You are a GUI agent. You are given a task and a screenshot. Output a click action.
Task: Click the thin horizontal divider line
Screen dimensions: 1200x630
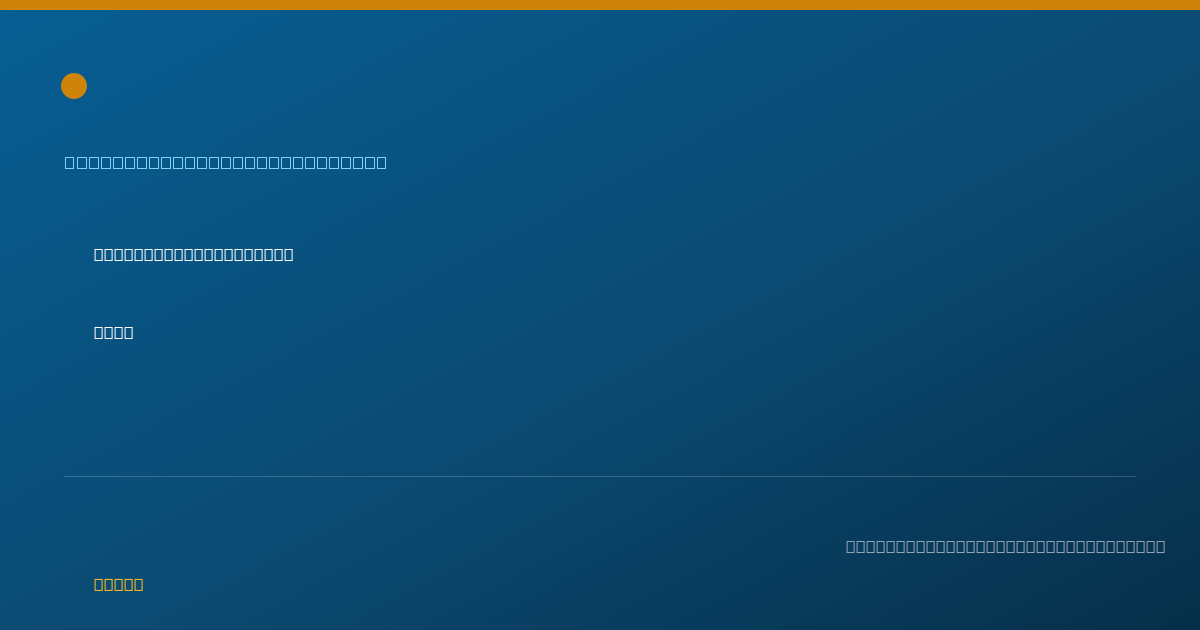click(x=600, y=476)
